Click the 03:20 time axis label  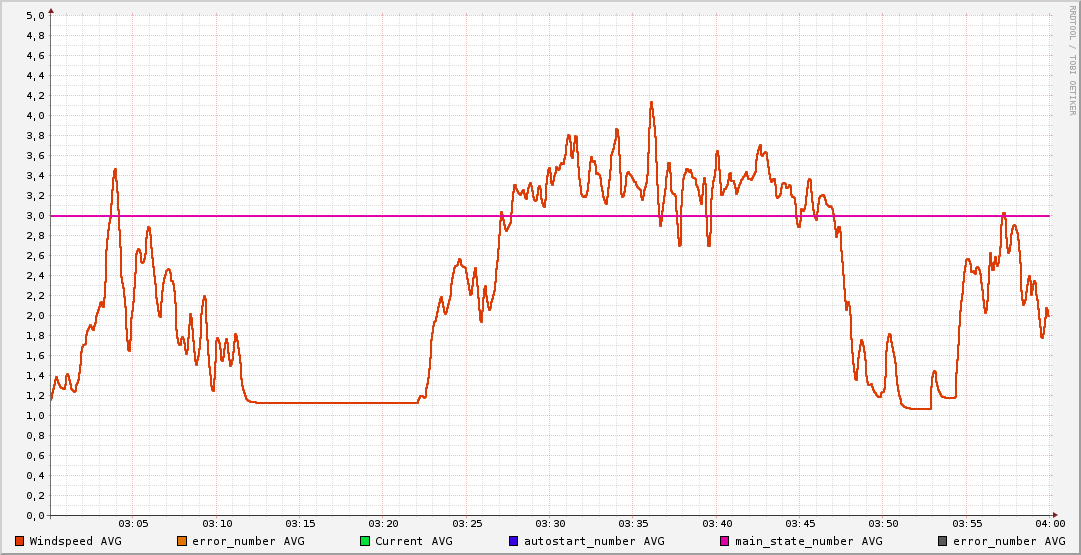[383, 525]
